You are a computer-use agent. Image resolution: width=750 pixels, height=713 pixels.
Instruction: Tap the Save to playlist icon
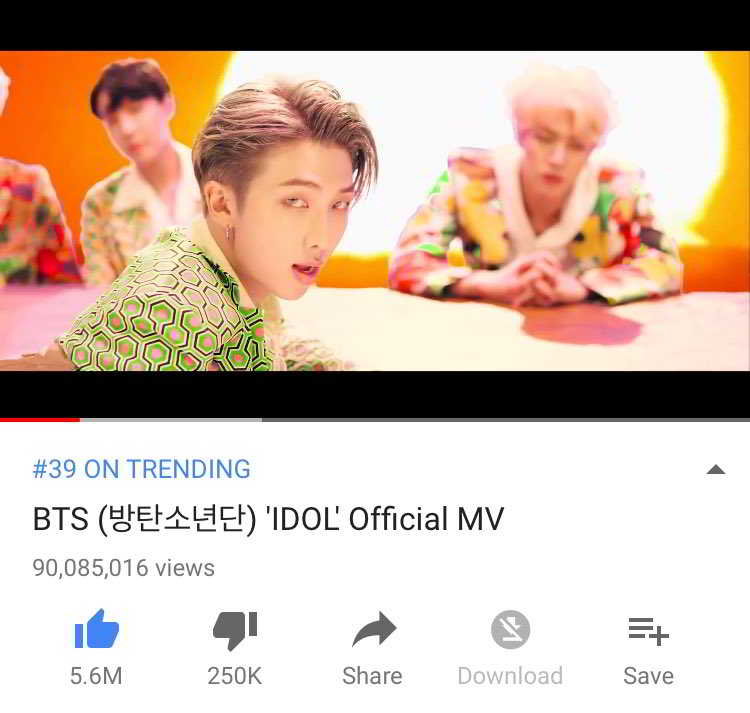[648, 631]
